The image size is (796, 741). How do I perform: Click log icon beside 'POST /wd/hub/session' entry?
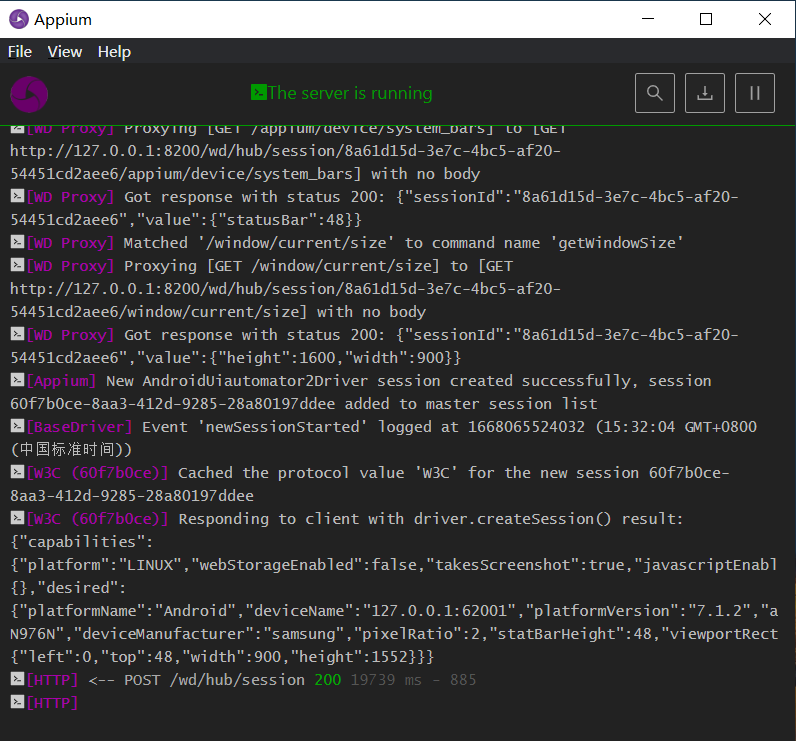pyautogui.click(x=17, y=679)
